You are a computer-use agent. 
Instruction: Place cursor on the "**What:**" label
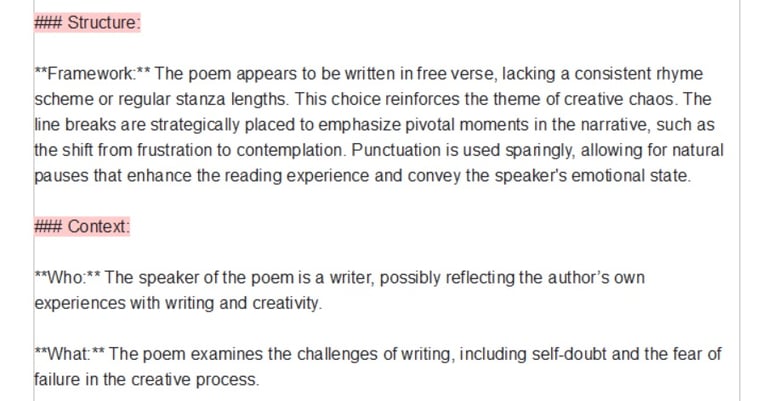[x=70, y=354]
